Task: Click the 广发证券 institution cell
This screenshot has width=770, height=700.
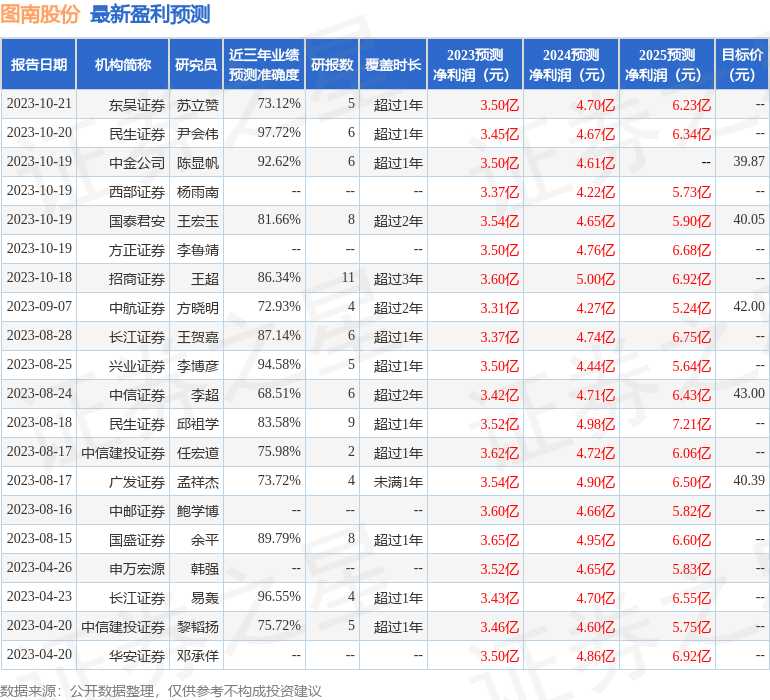Action: 137,482
